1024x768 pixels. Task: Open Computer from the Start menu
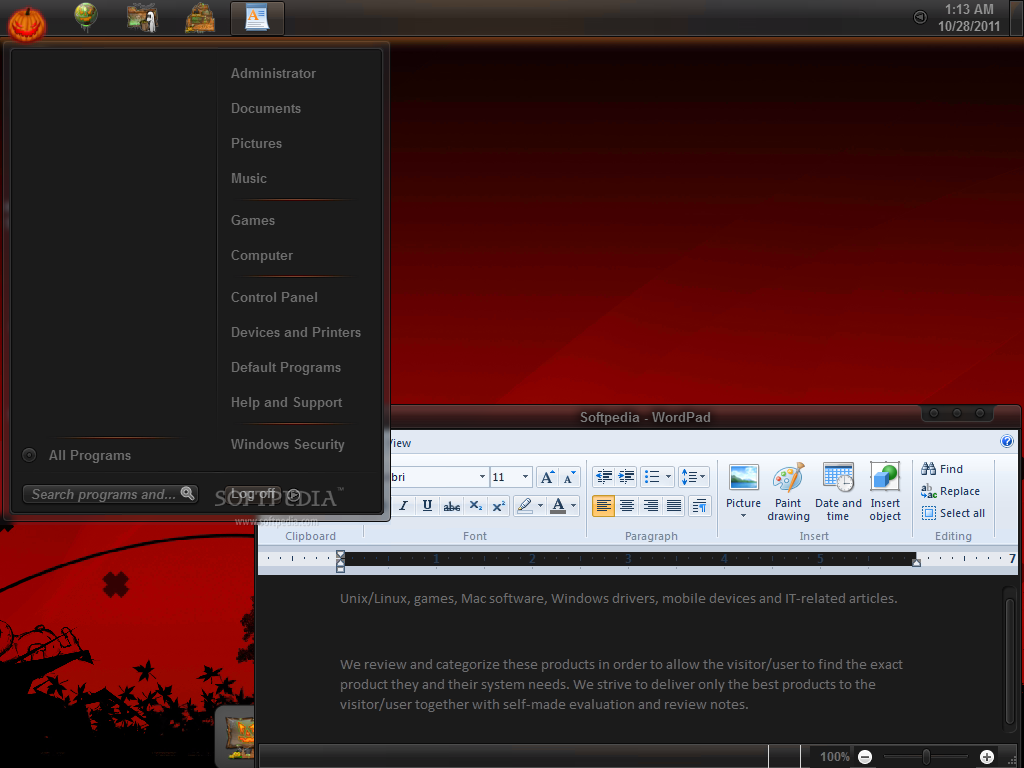(x=261, y=256)
